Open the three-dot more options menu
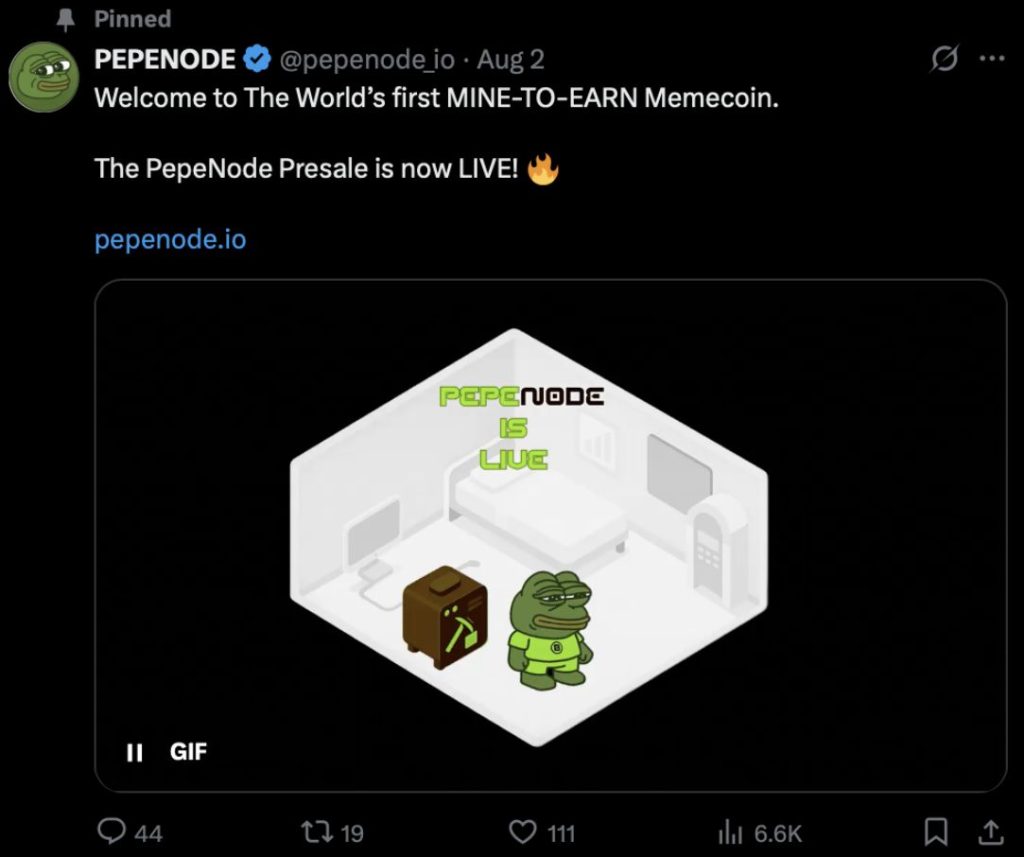The width and height of the screenshot is (1024, 857). [x=992, y=59]
